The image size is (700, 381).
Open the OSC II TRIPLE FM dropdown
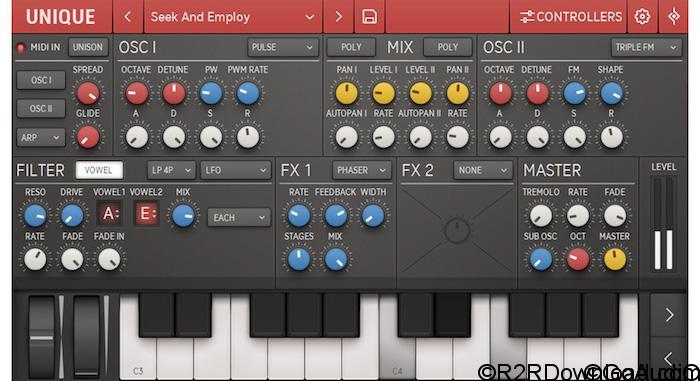[646, 47]
